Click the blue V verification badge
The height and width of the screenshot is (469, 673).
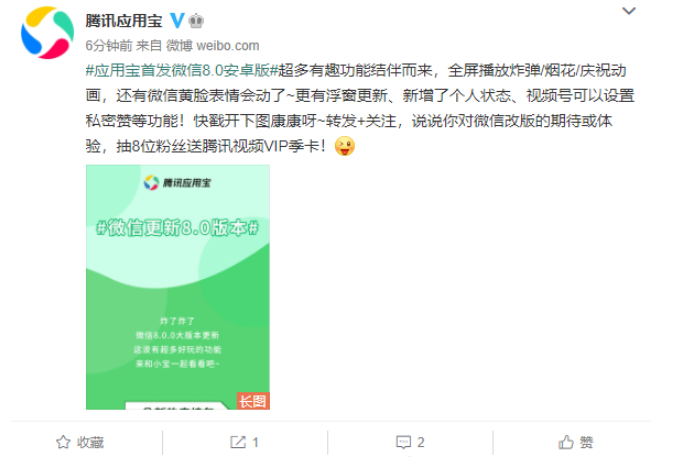tap(177, 21)
